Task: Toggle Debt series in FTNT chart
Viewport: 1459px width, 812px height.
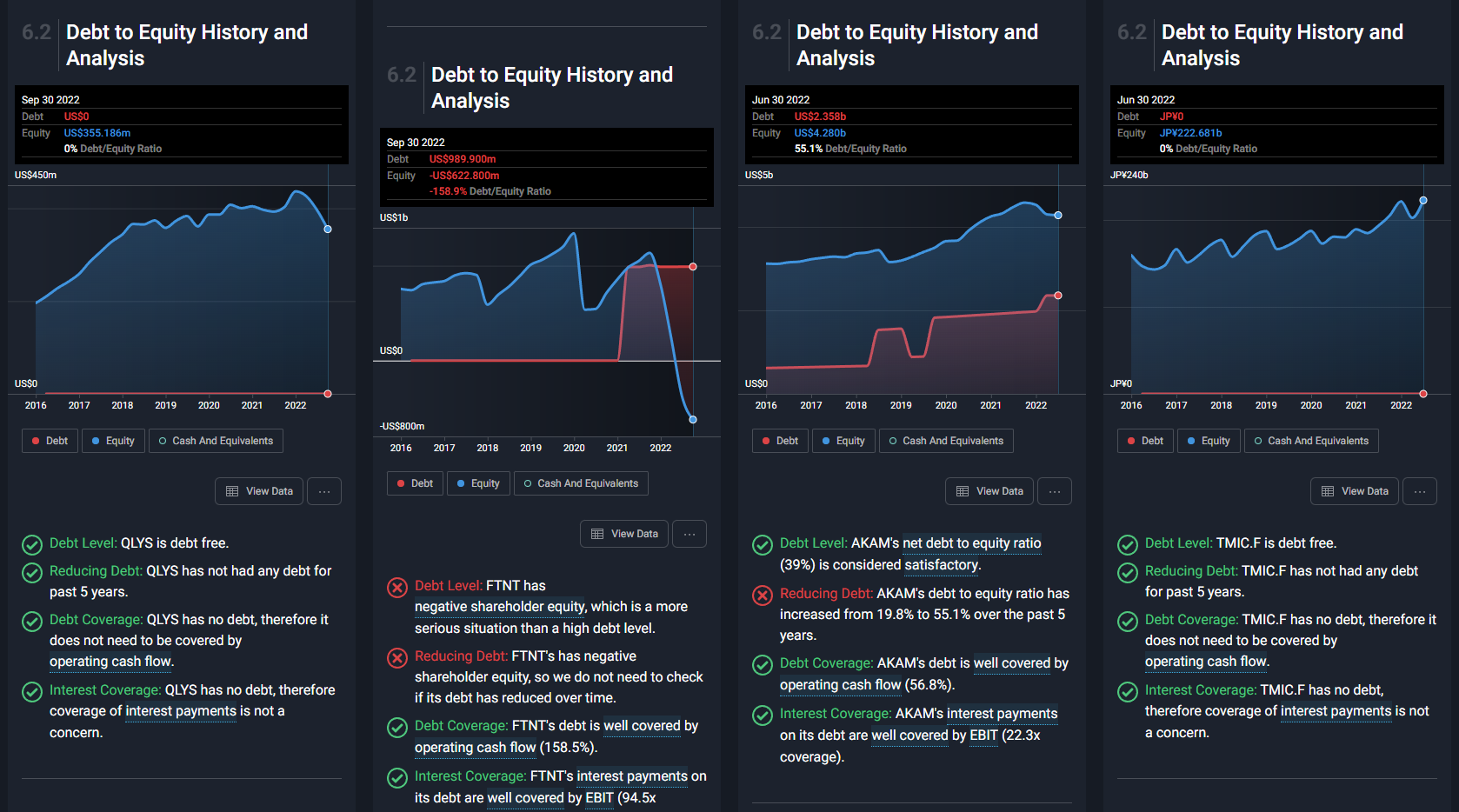Action: pos(415,483)
